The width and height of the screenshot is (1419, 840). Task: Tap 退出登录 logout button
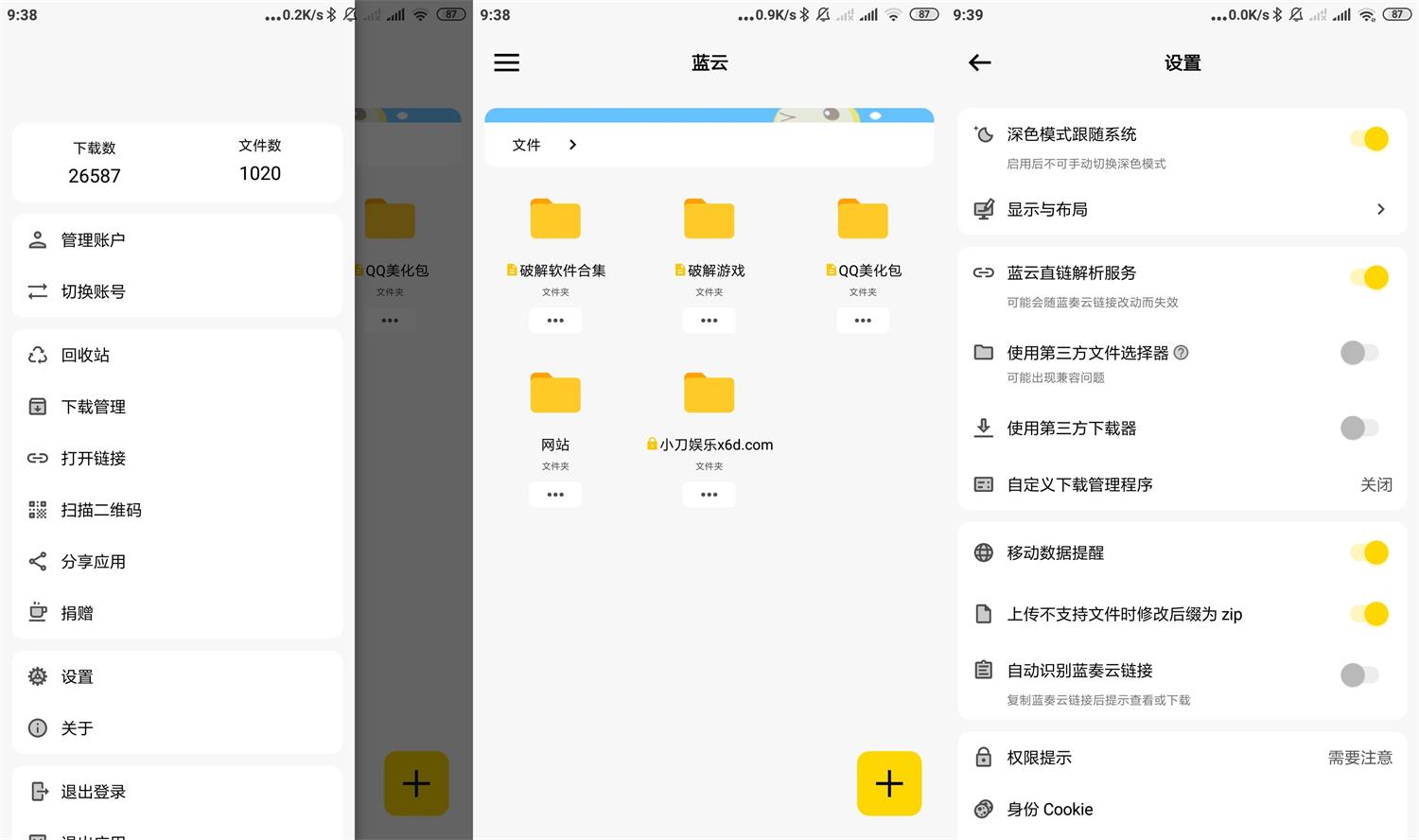tap(94, 792)
